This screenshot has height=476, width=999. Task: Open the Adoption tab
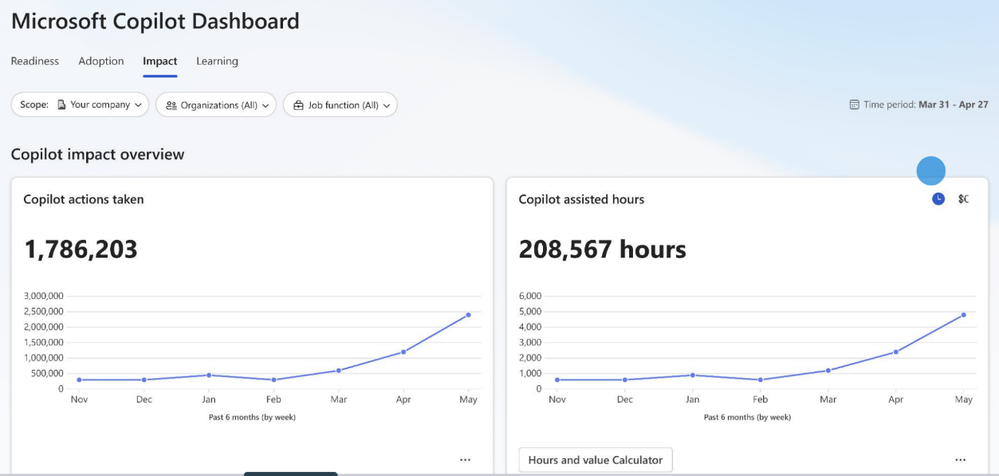click(101, 61)
